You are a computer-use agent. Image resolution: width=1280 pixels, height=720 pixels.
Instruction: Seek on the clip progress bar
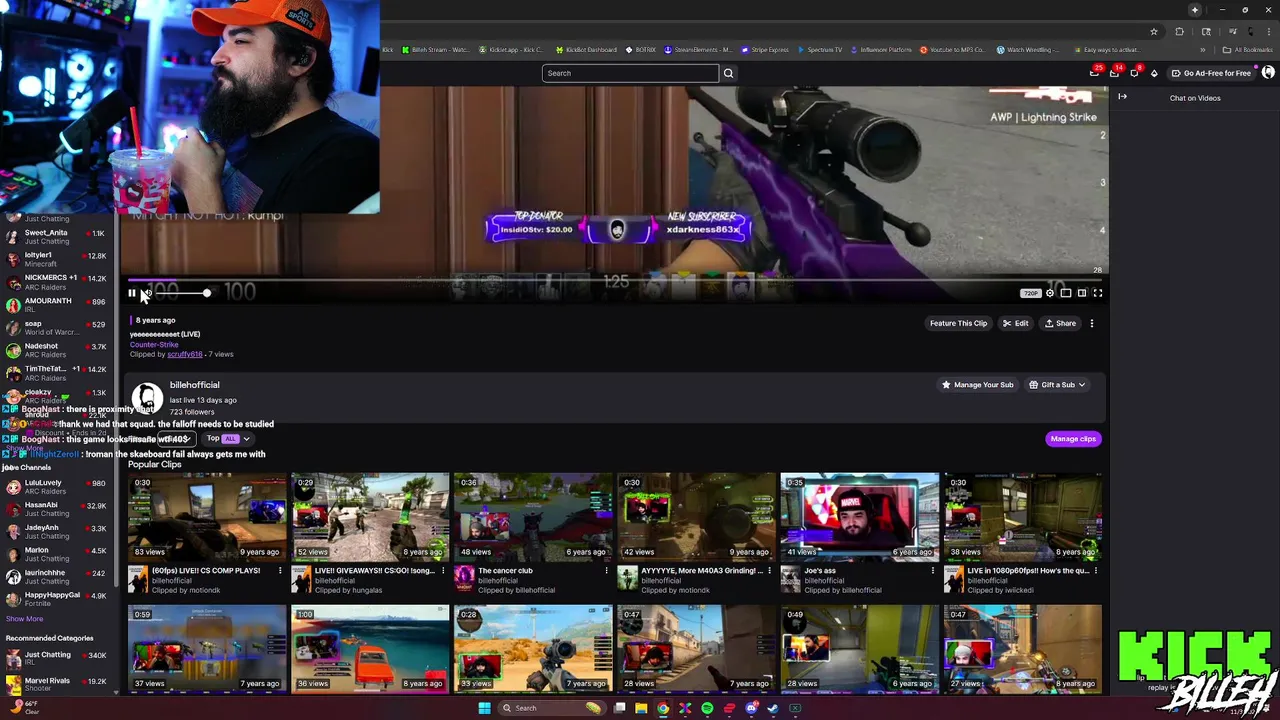click(x=615, y=281)
